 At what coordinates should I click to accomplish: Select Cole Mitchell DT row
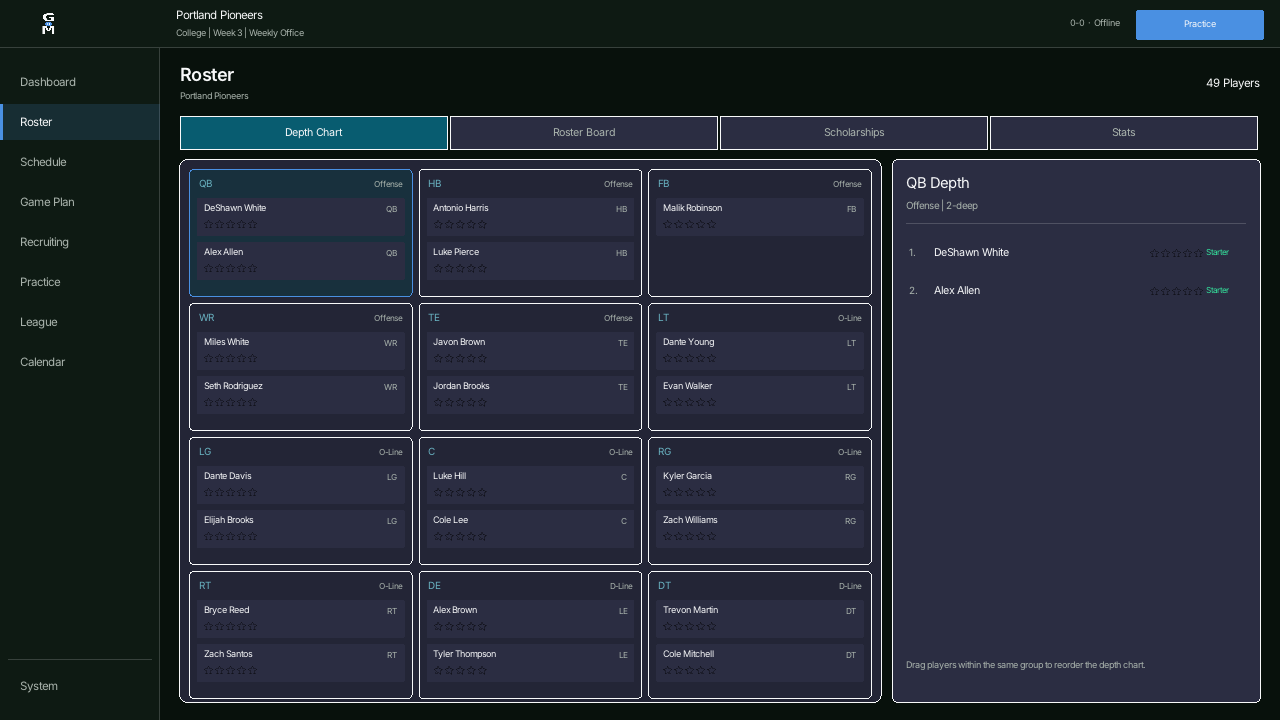click(x=760, y=663)
